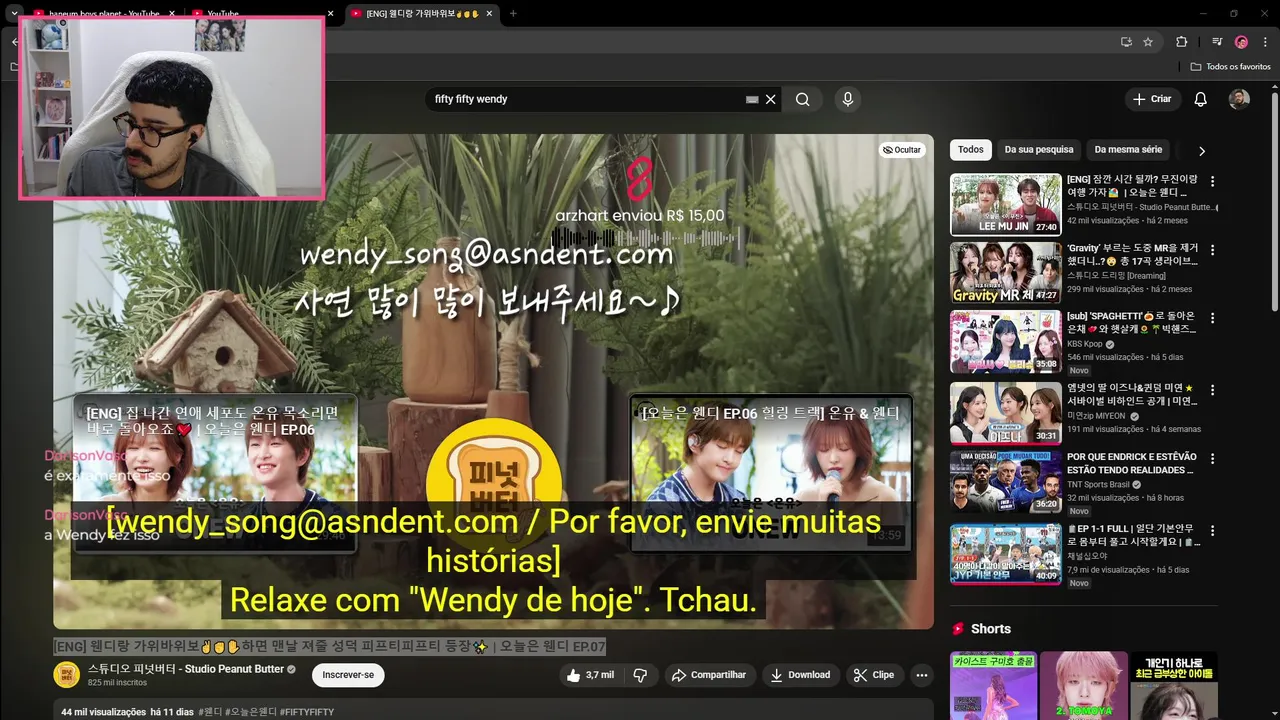Image resolution: width=1280 pixels, height=720 pixels.
Task: Switch to the second YouTube tab
Action: tap(260, 14)
